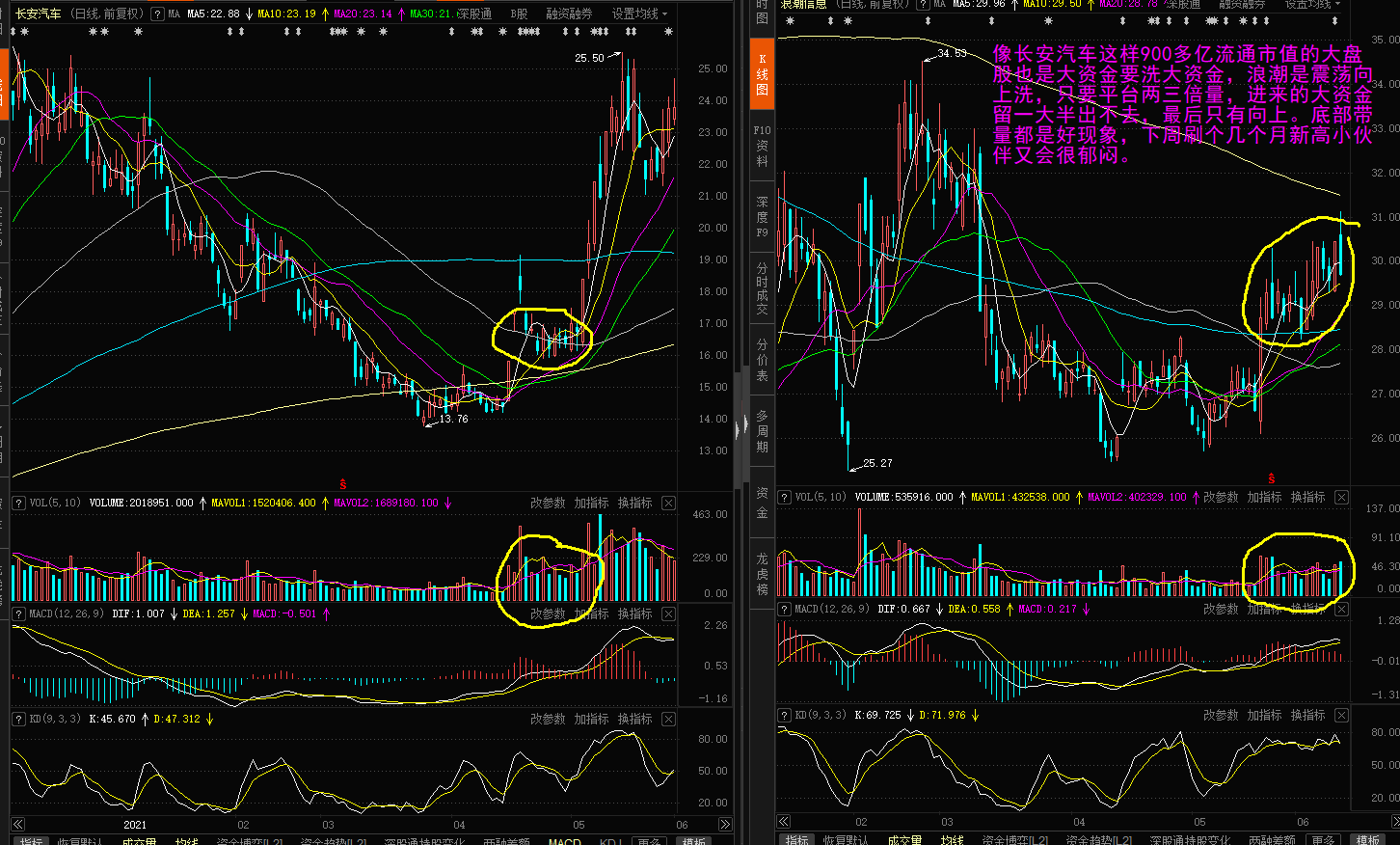The height and width of the screenshot is (845, 1400).
Task: Click the 13.76 low price label
Action: 453,419
